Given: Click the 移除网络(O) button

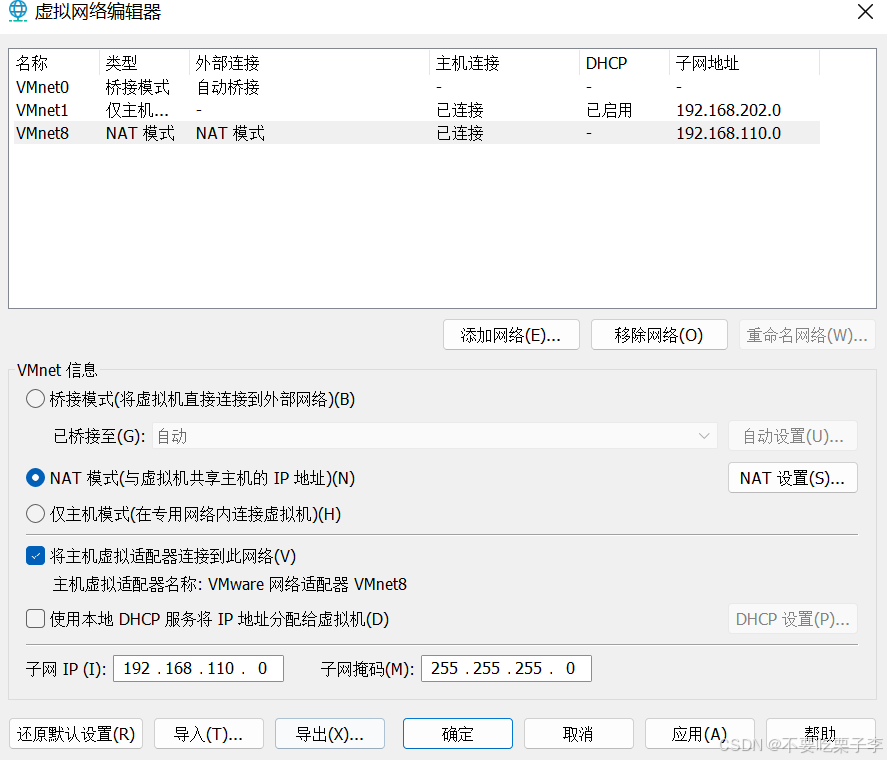Looking at the screenshot, I should point(659,335).
